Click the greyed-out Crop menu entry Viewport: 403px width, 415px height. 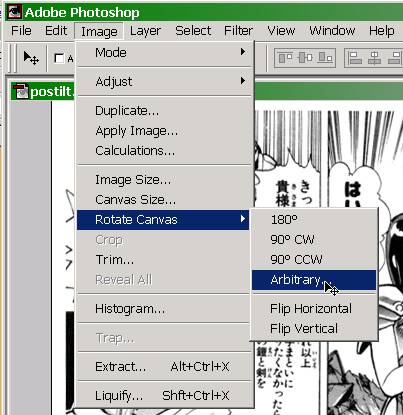(163, 240)
